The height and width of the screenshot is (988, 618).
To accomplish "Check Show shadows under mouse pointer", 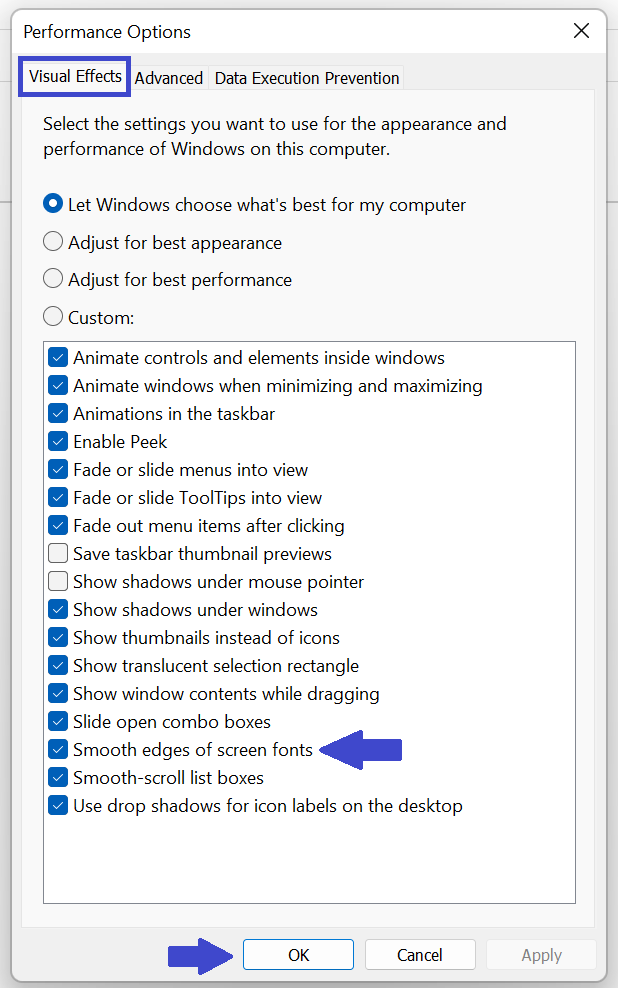I will pos(57,581).
